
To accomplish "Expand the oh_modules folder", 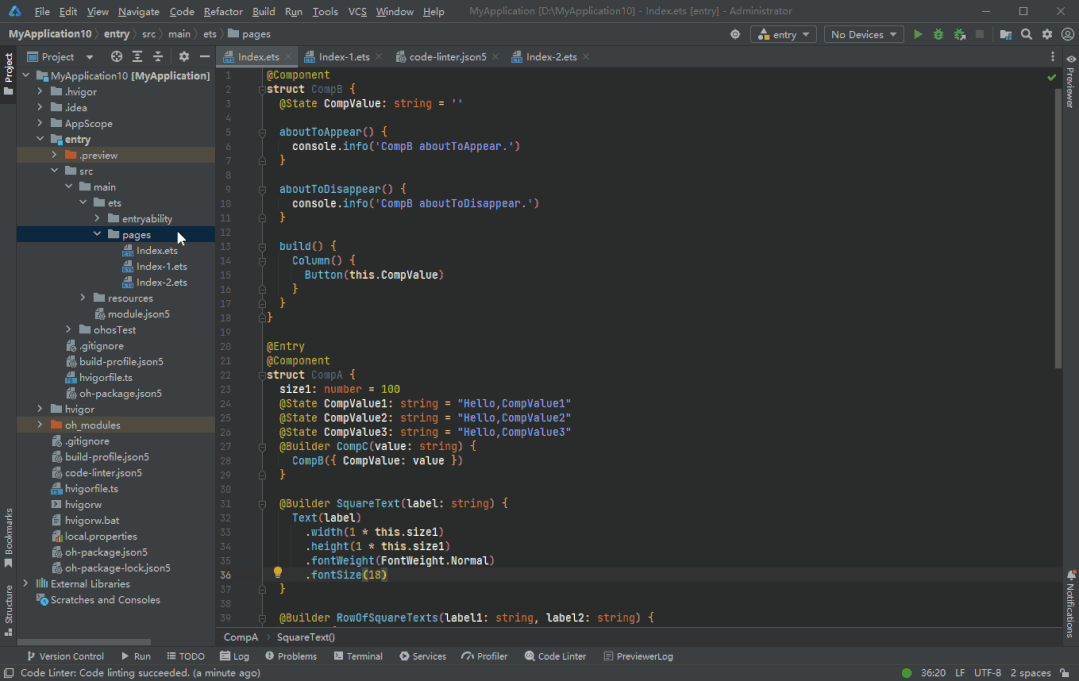I will coord(40,424).
